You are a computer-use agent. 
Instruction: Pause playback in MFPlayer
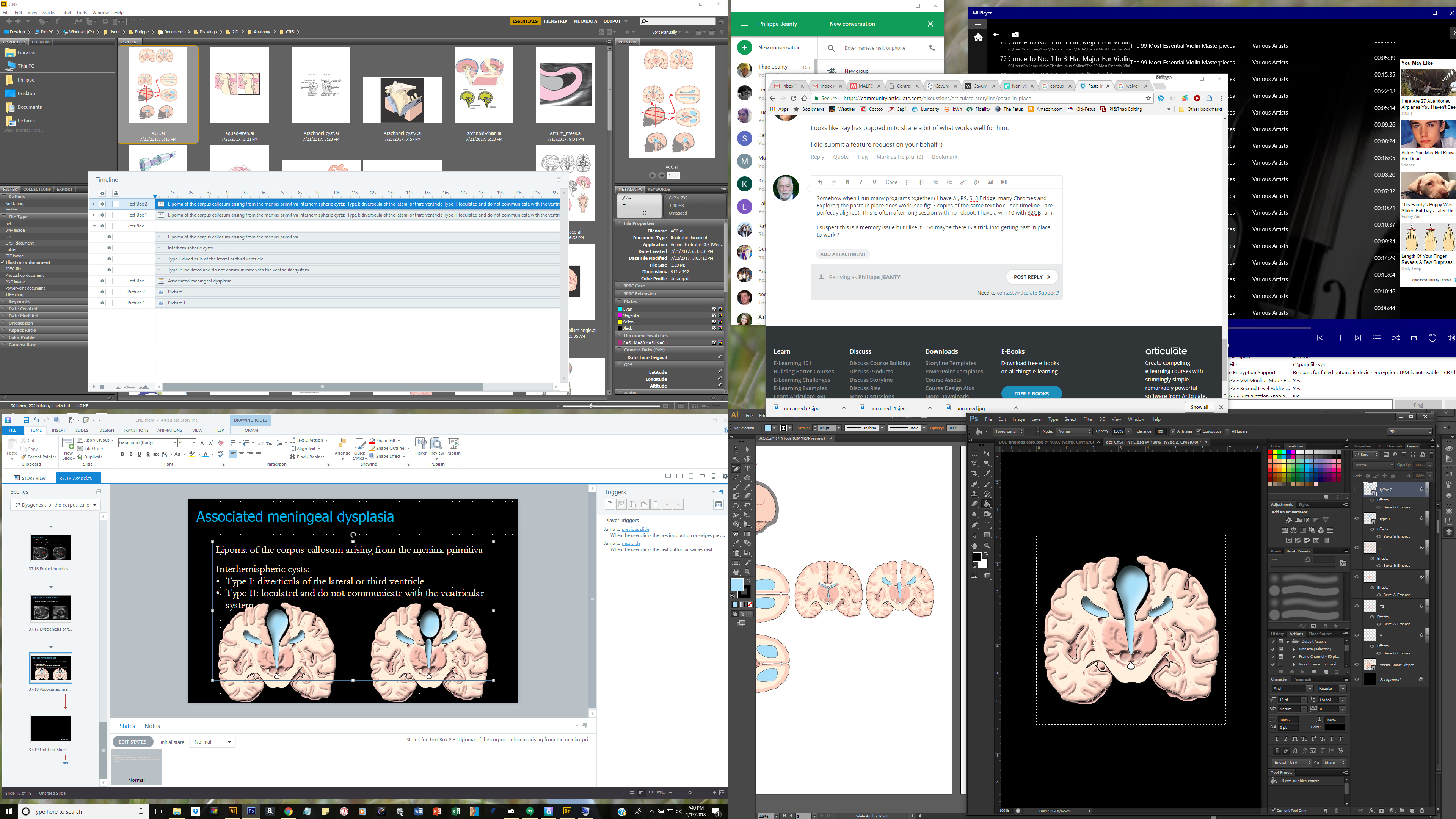click(x=1338, y=338)
